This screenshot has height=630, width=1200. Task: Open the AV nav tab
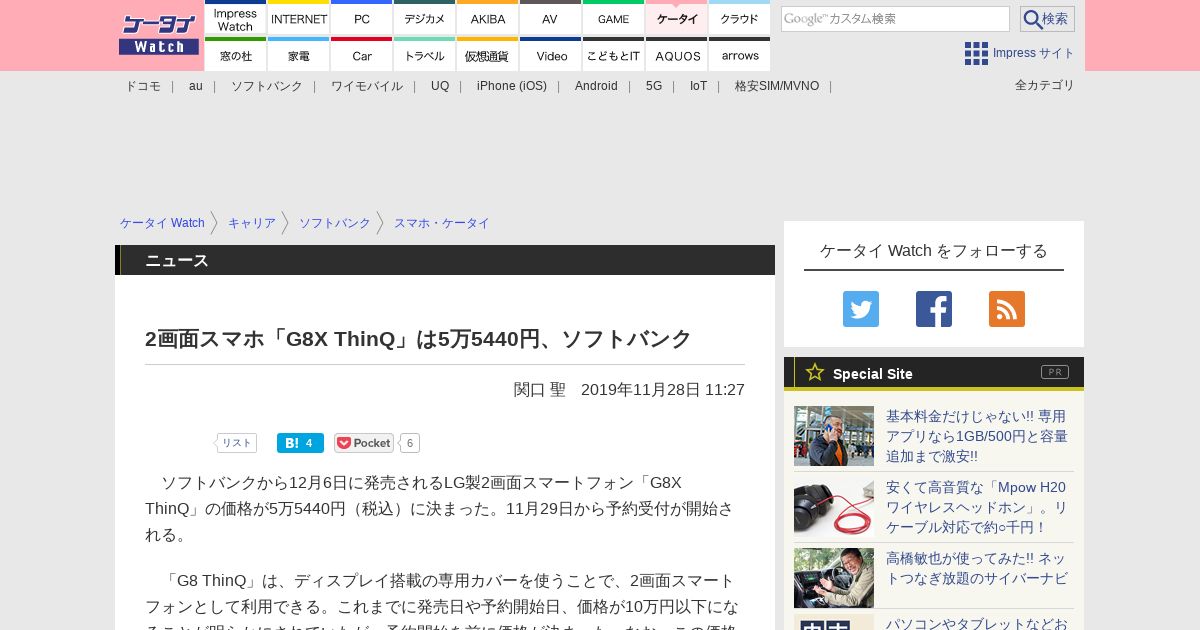[x=550, y=19]
